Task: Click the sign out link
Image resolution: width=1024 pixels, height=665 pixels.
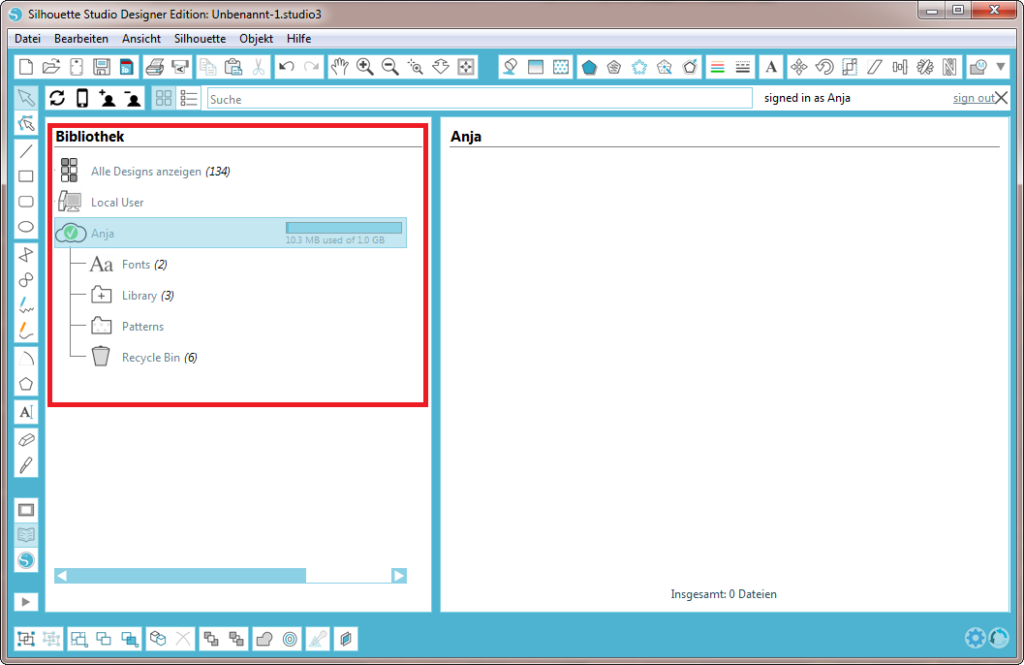Action: point(972,98)
